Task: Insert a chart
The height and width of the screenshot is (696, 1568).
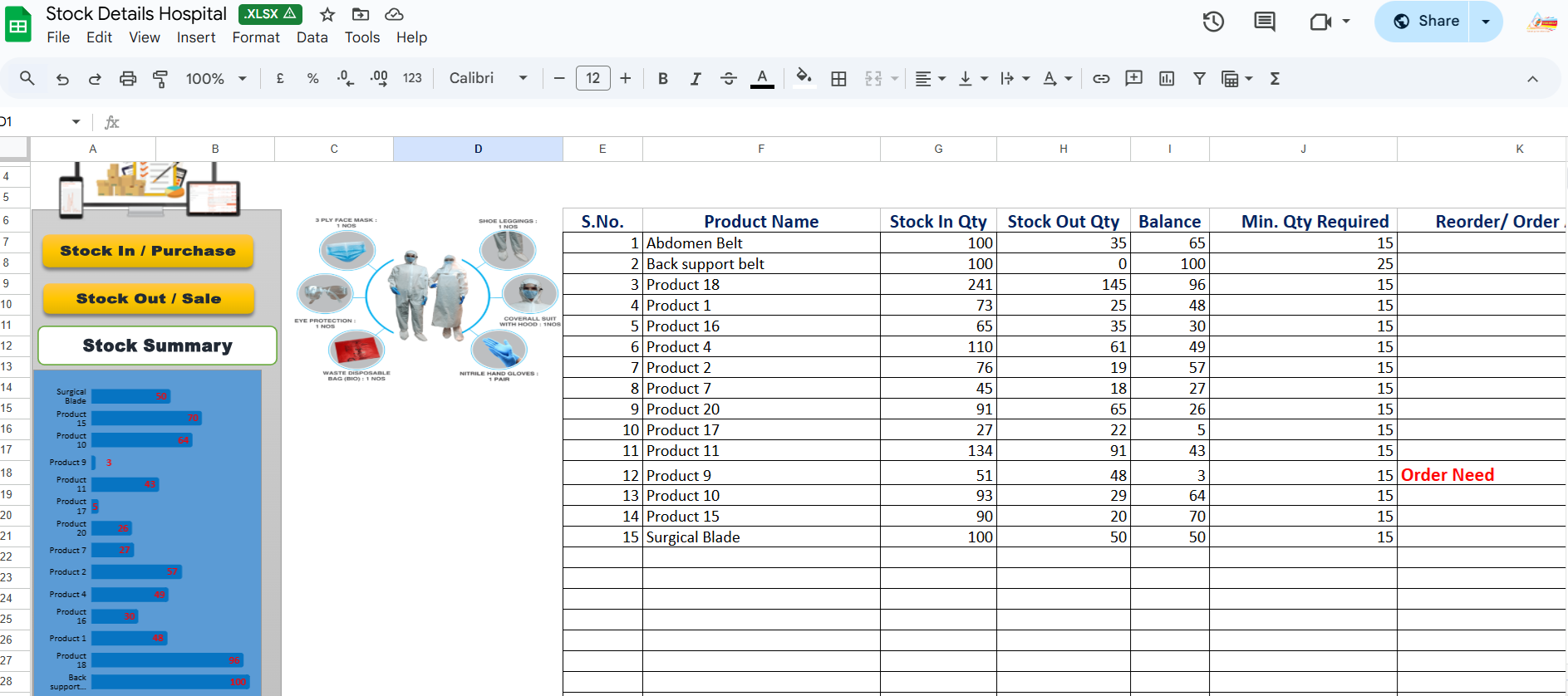Action: 1167,78
